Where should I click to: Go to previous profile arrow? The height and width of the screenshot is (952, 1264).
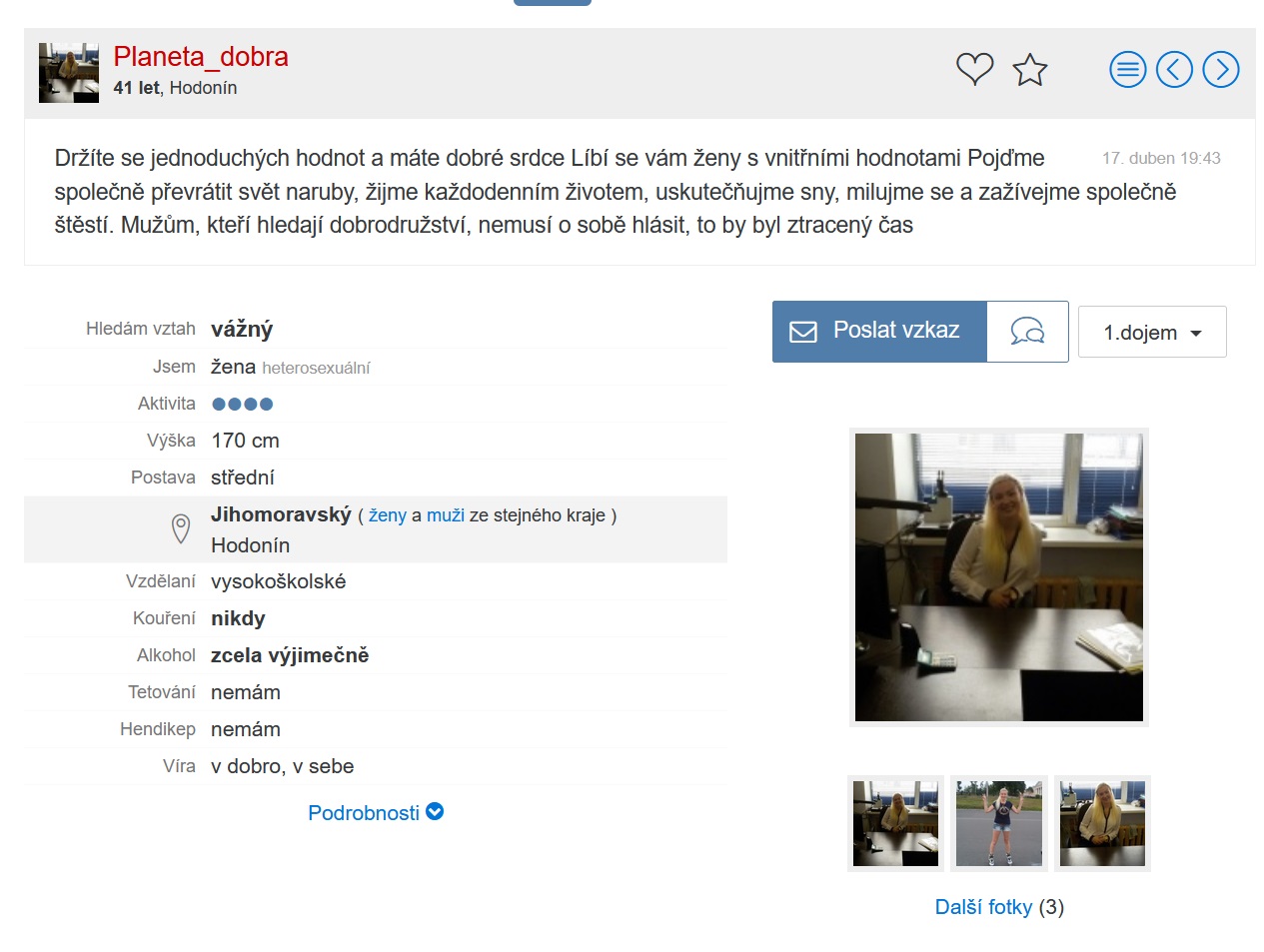1174,70
